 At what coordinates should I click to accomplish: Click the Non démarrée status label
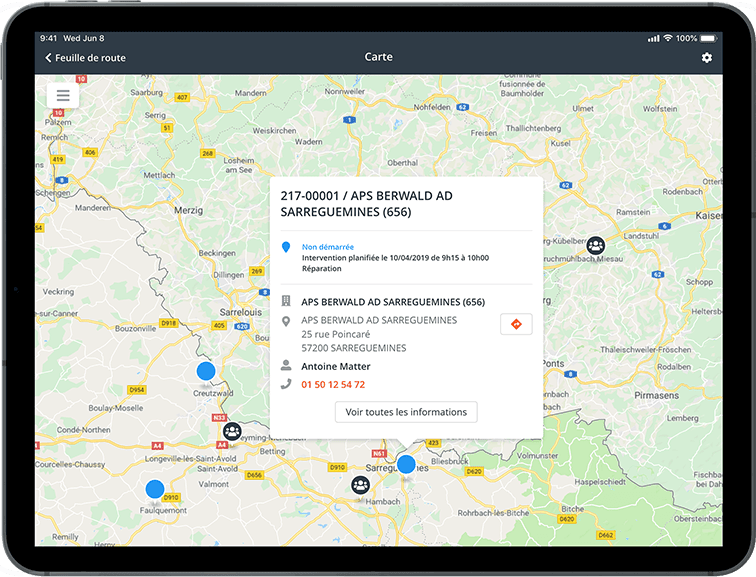tap(328, 247)
